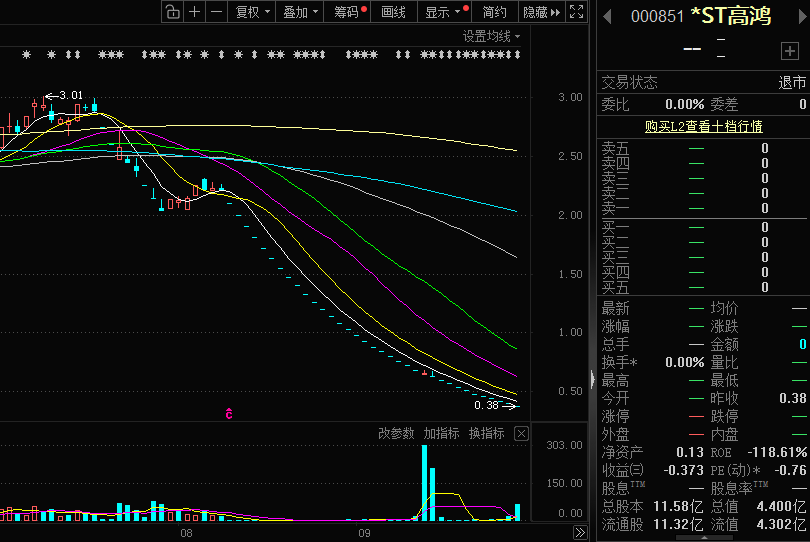Close the volume indicator sub-panel
810x542 pixels.
(521, 433)
